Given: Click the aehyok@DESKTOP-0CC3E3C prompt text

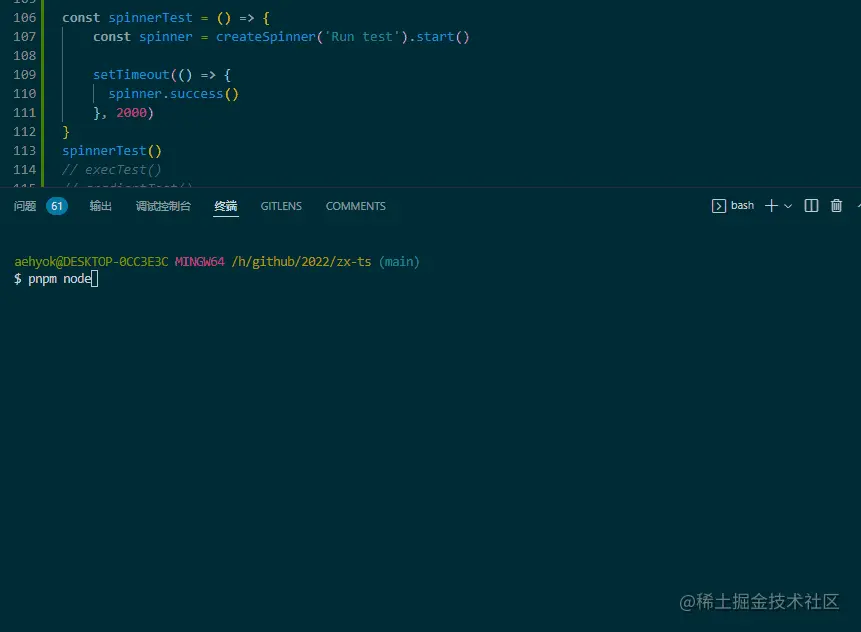Looking at the screenshot, I should point(91,262).
